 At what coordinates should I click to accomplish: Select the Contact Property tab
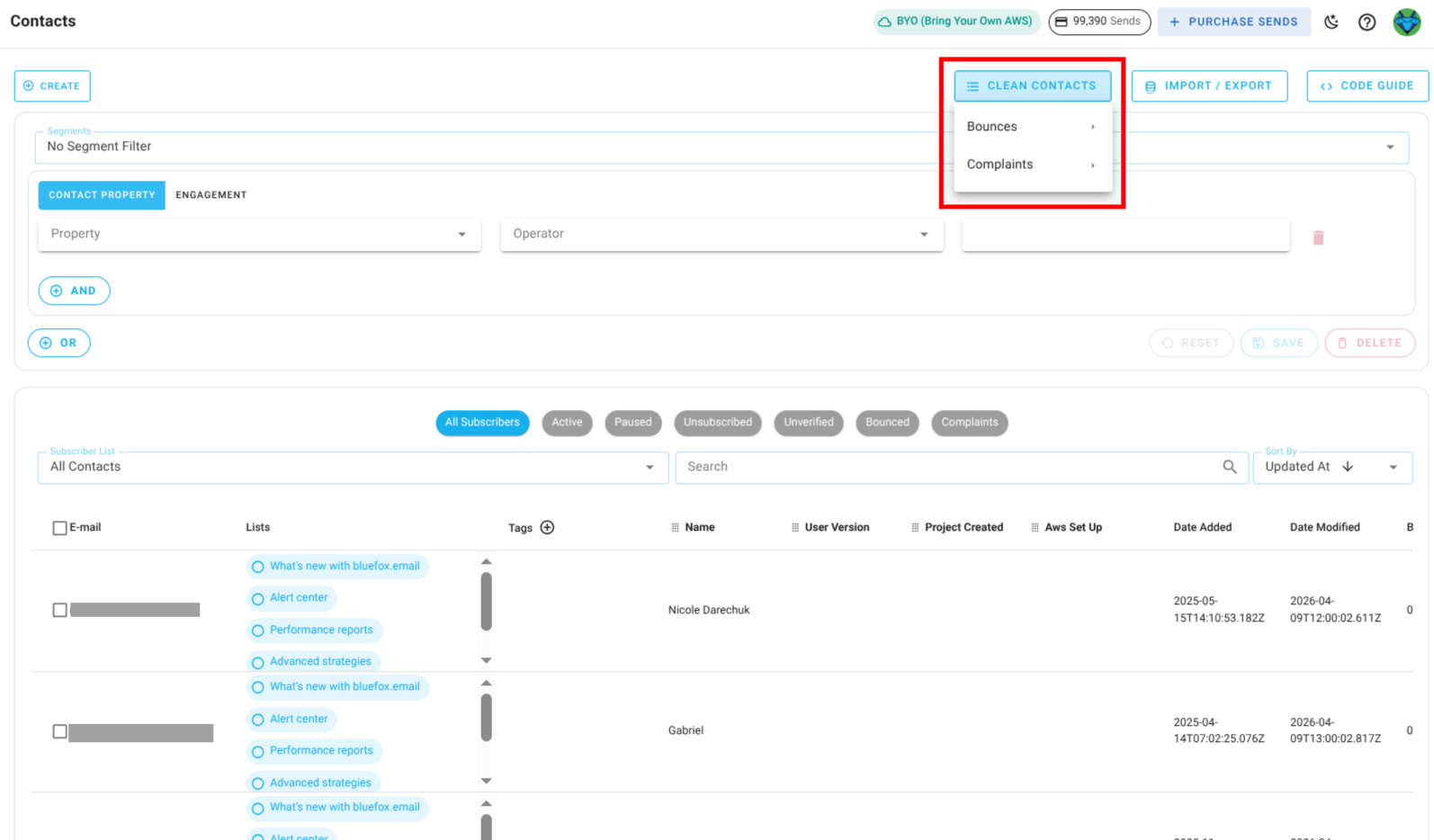tap(102, 195)
